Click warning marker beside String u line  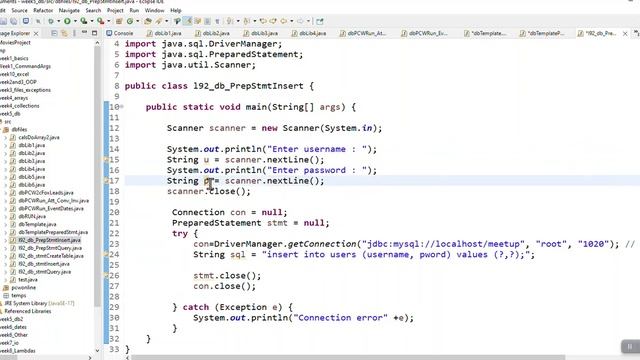106,160
